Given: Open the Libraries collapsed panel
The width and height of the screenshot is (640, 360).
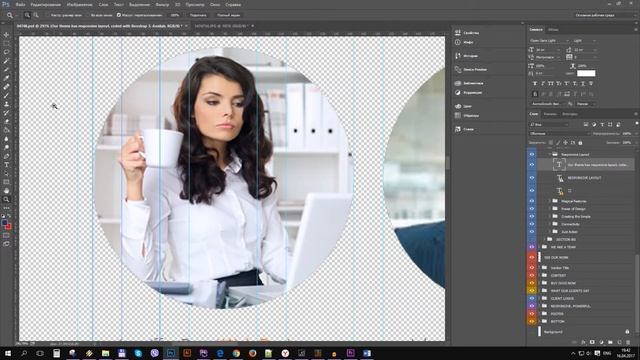Looking at the screenshot, I should [469, 83].
